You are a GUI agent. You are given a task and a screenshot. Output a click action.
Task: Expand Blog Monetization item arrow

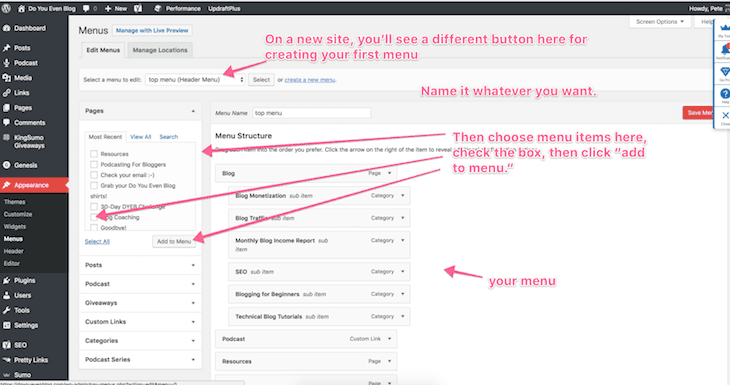pyautogui.click(x=403, y=196)
